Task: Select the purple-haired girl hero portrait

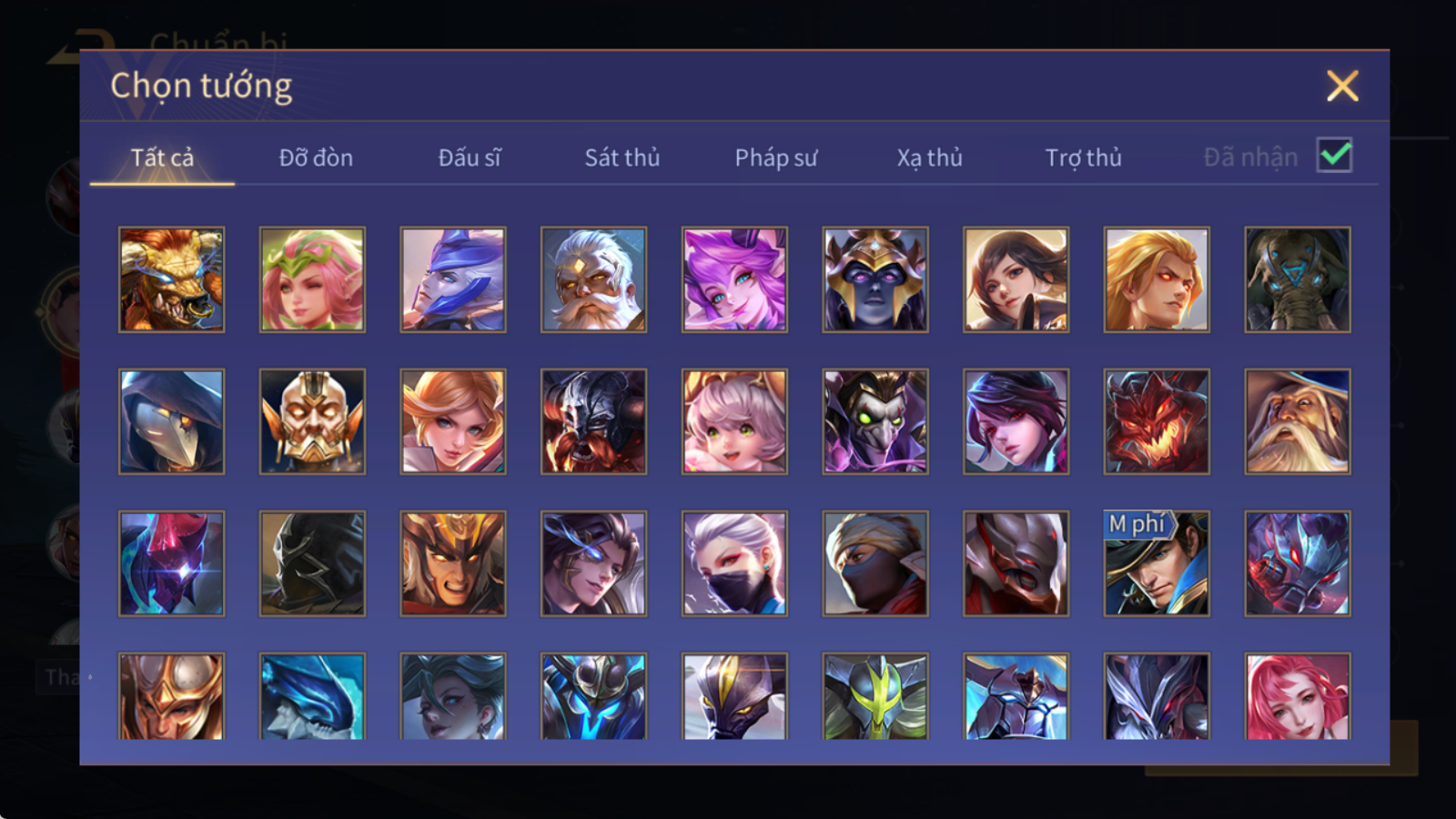Action: click(734, 279)
